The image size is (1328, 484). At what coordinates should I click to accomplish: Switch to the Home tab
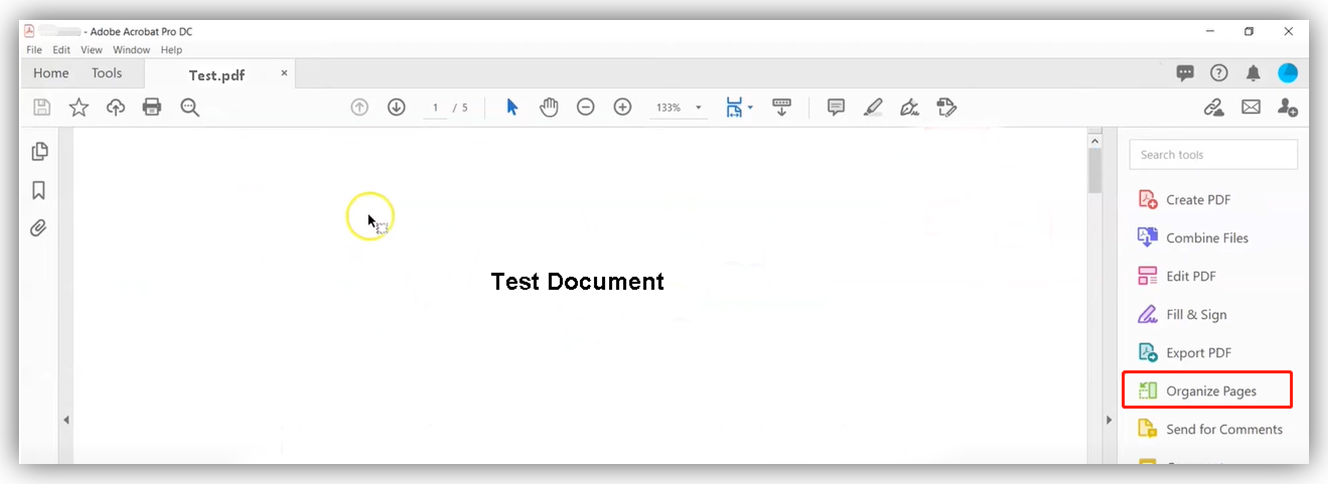click(x=51, y=73)
